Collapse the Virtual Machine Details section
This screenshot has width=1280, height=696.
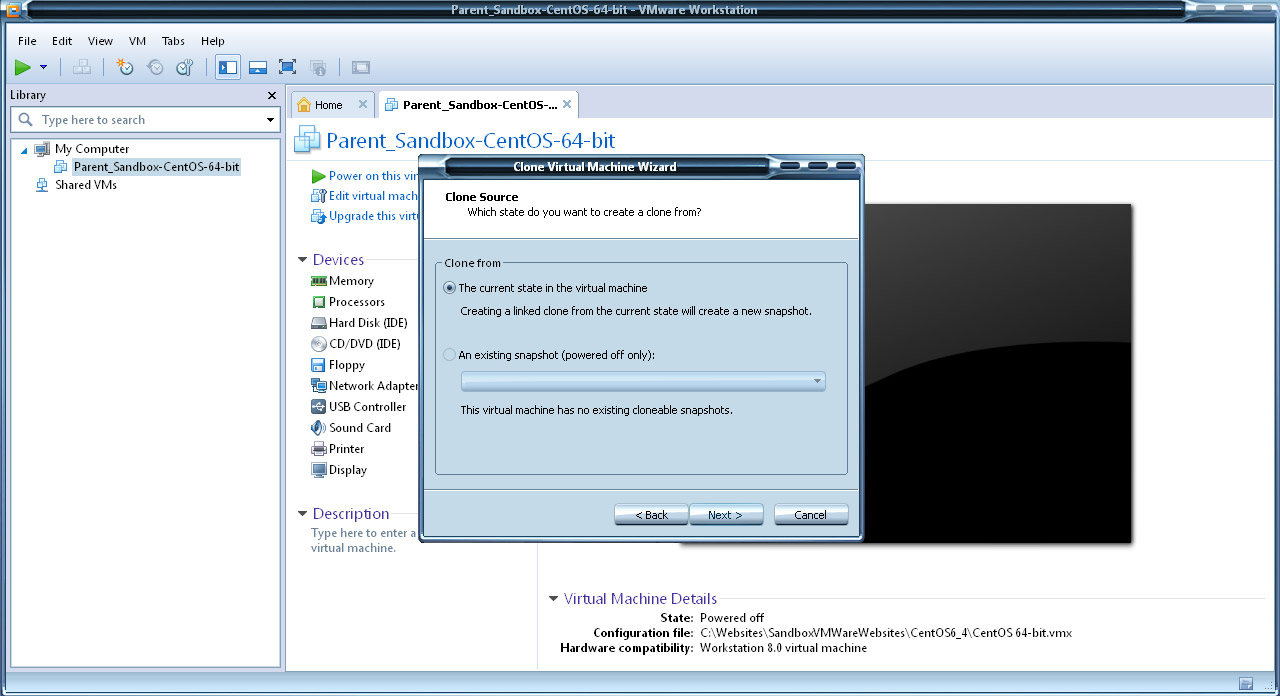tap(554, 599)
